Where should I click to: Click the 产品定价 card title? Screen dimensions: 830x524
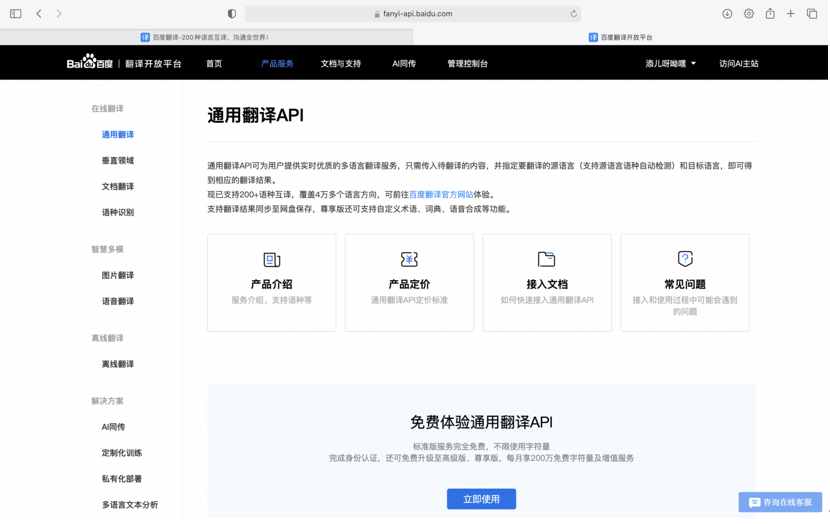(x=409, y=284)
